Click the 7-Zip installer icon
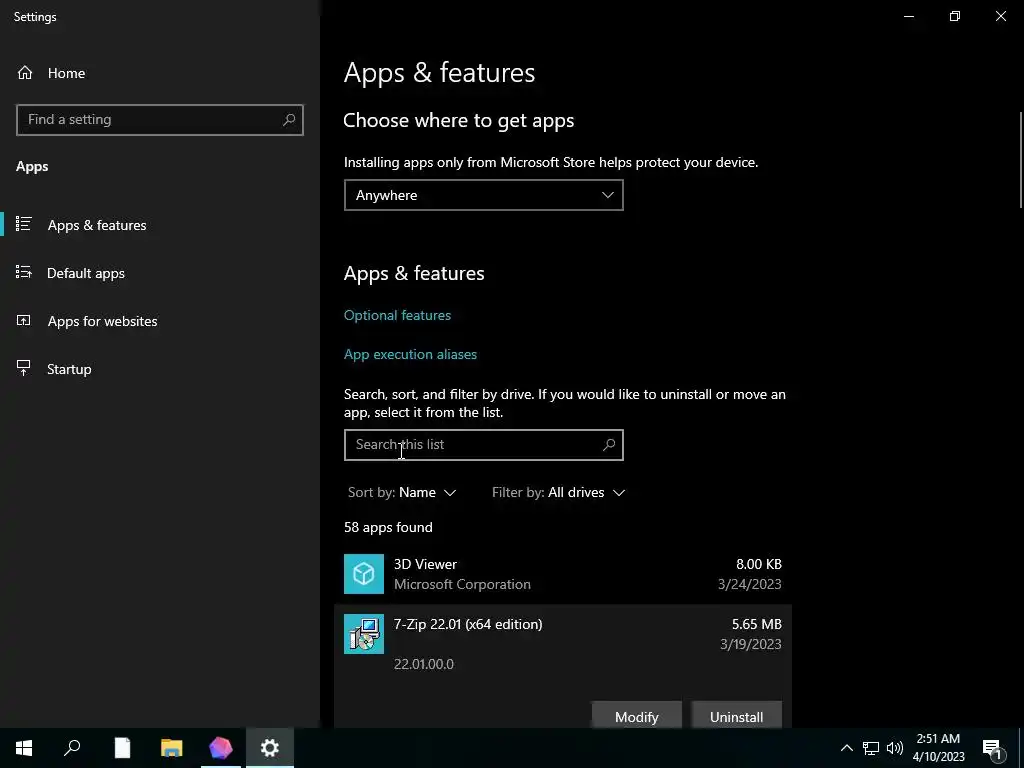1024x768 pixels. click(x=364, y=633)
